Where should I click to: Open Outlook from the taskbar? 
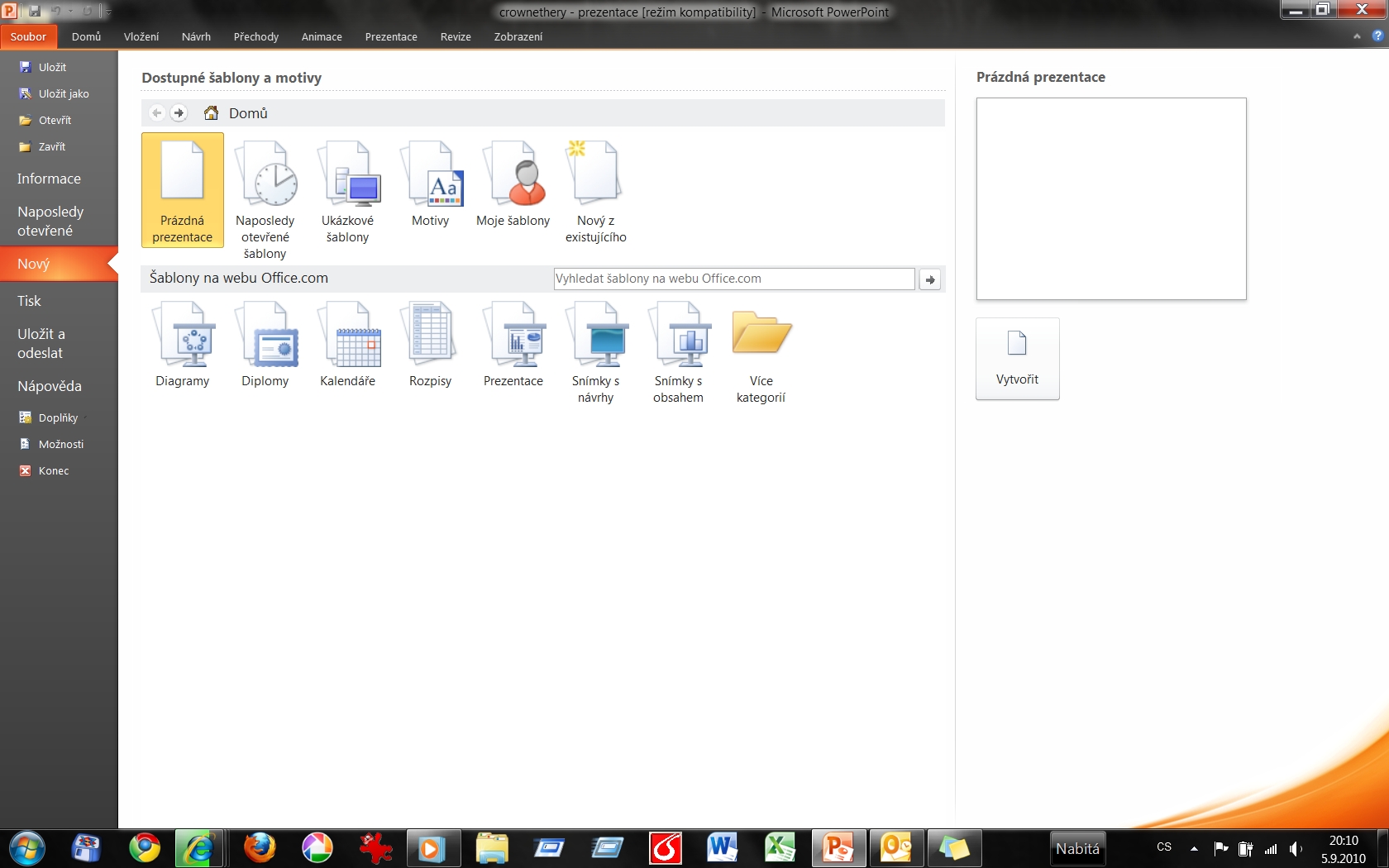pos(896,848)
